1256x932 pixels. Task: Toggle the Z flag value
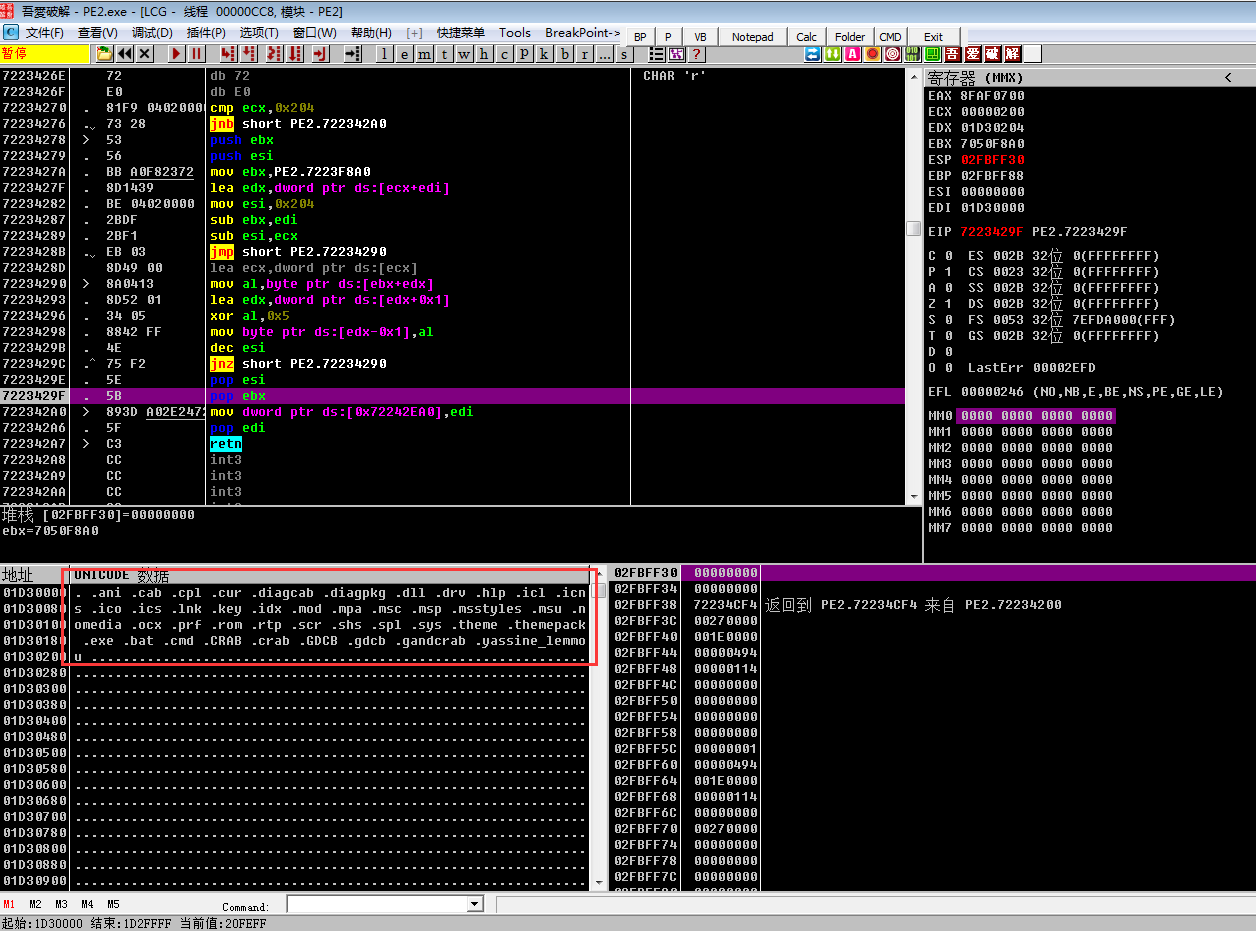[x=949, y=304]
